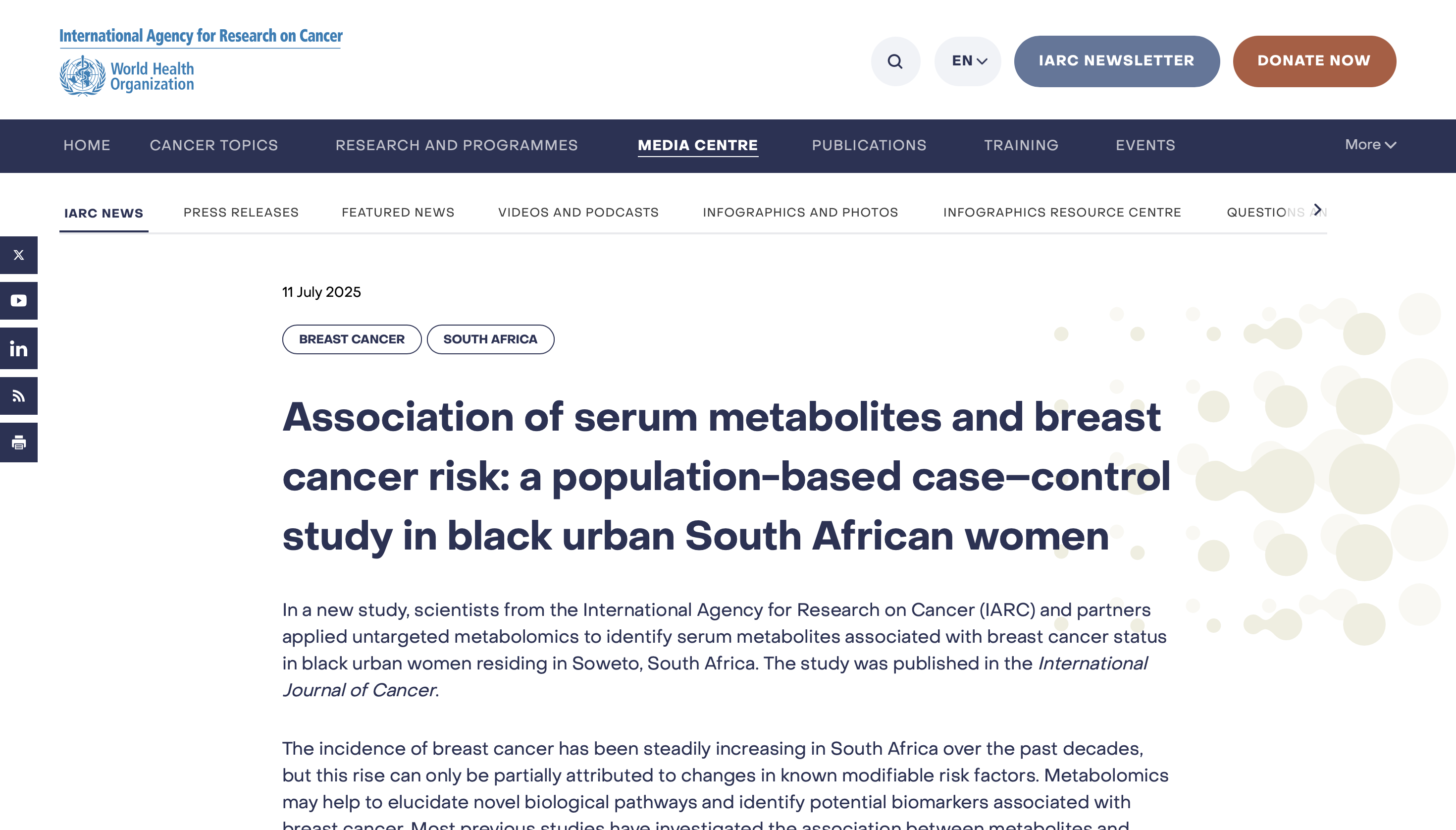Share via LinkedIn sidebar icon
Viewport: 1456px width, 830px height.
tap(19, 348)
